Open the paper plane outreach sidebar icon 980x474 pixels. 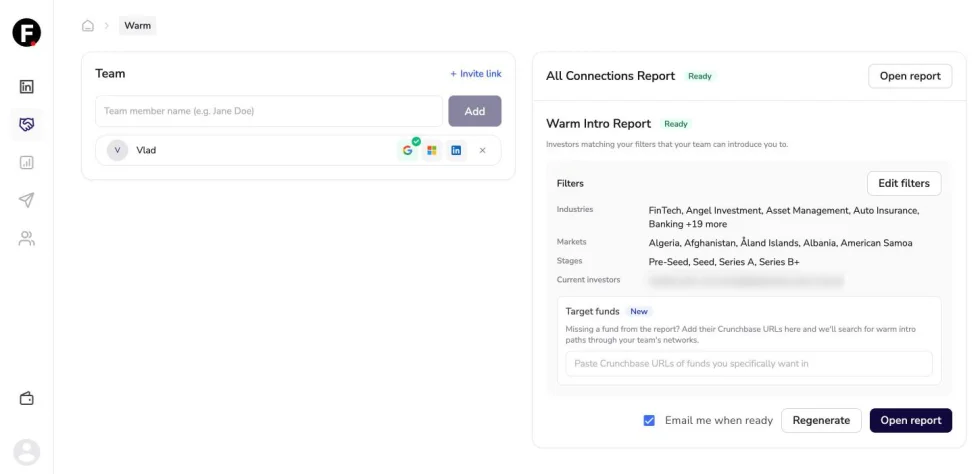coord(26,200)
